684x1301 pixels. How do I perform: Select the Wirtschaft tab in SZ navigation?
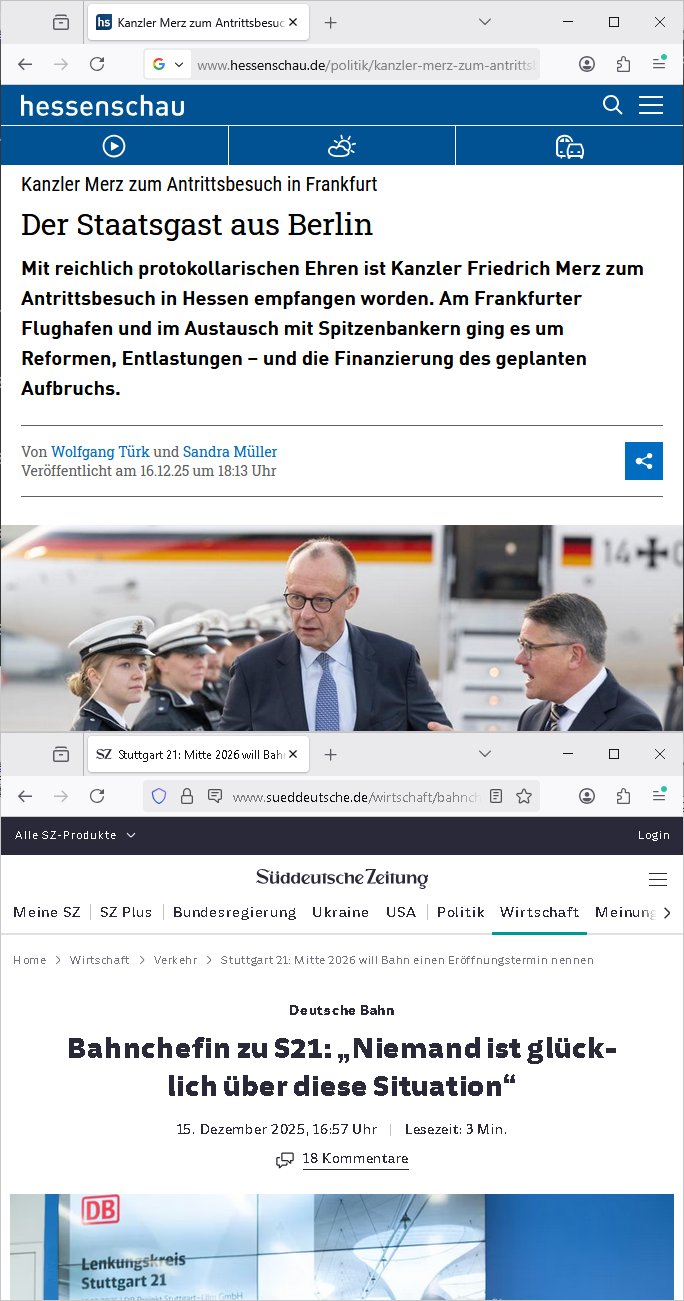tap(539, 912)
